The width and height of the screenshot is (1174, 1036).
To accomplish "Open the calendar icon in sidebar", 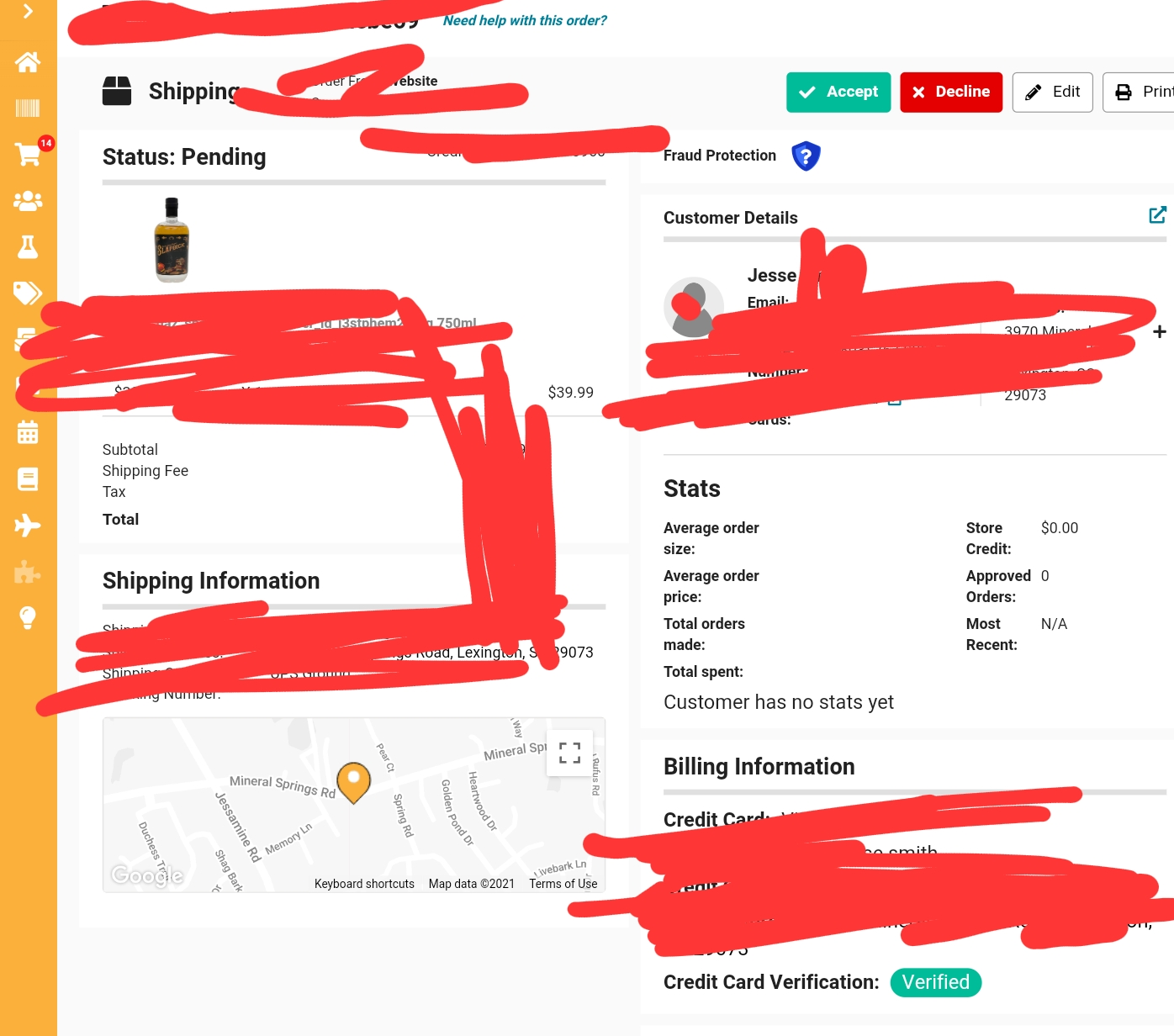I will 28,432.
